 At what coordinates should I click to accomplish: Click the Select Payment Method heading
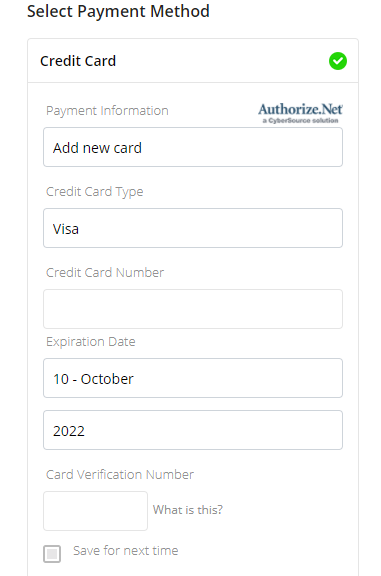coord(118,11)
